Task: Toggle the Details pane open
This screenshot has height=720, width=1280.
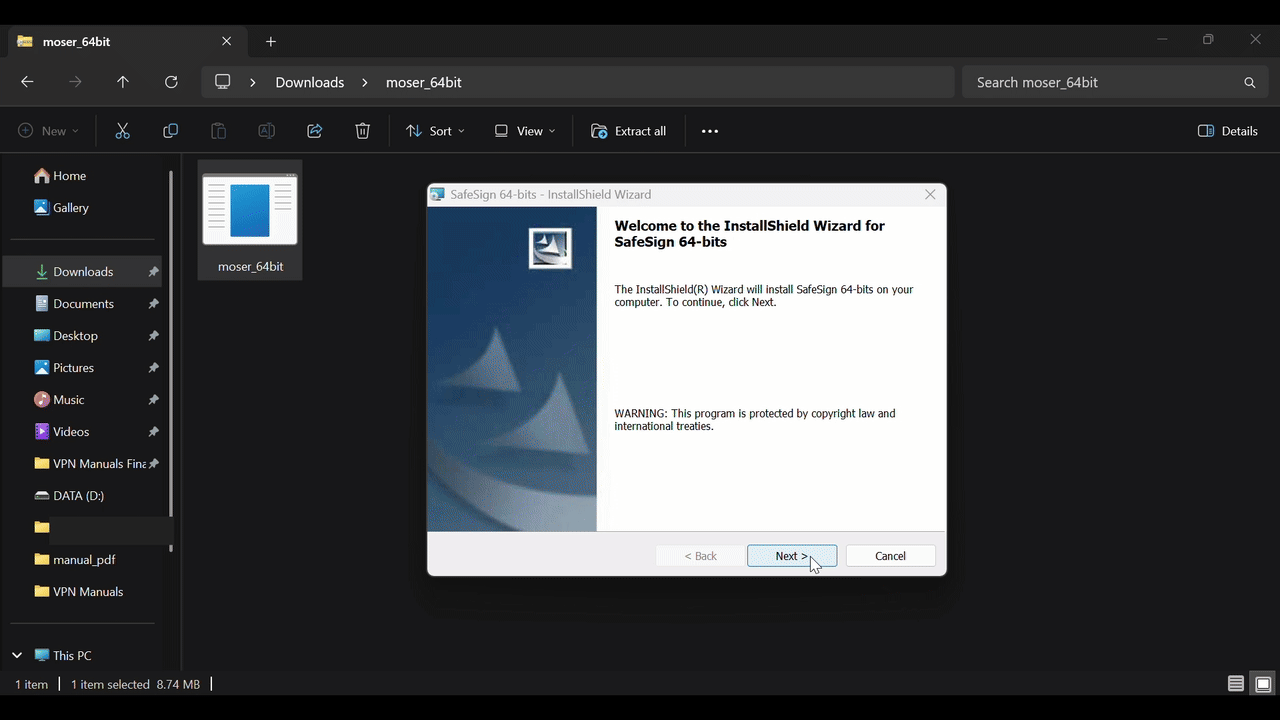Action: point(1228,131)
